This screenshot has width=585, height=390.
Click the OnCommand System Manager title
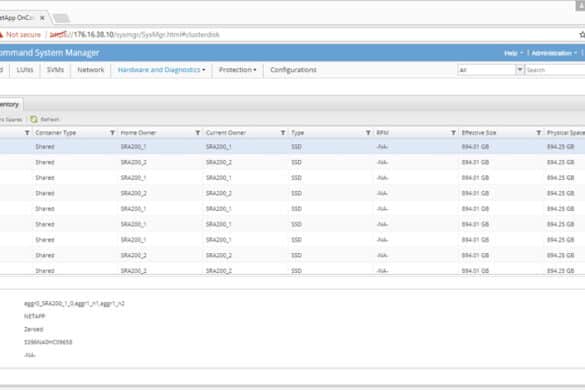[x=50, y=53]
